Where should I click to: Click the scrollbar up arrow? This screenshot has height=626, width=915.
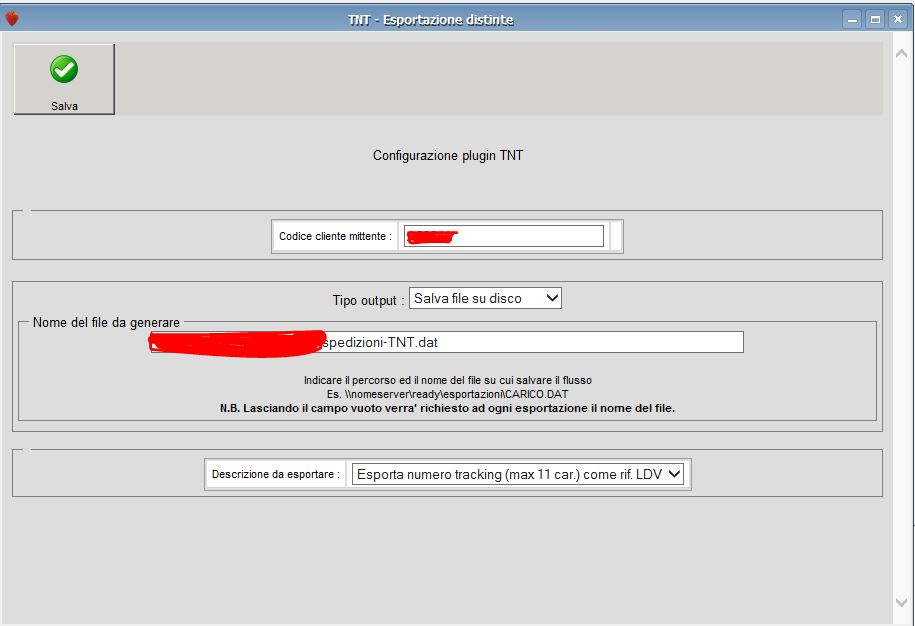pos(902,54)
